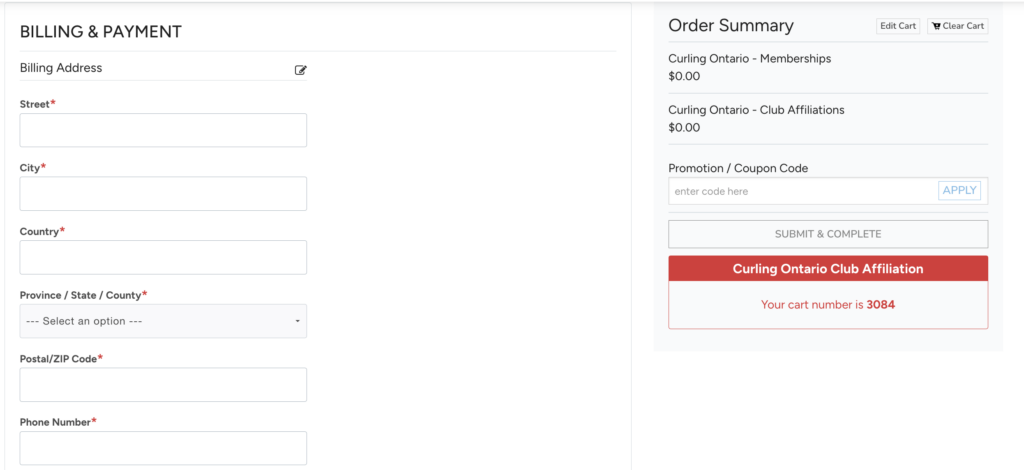Image resolution: width=1024 pixels, height=470 pixels.
Task: Click the Street field label
Action: point(35,104)
